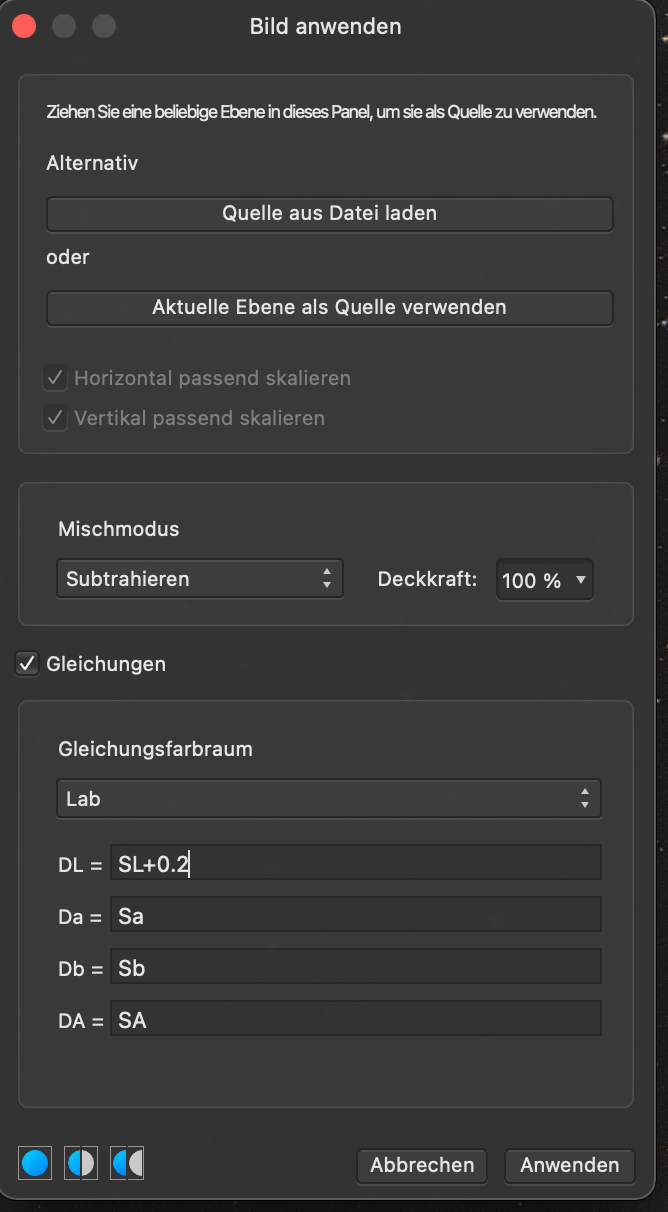Toggle Vertikal passend skalieren
This screenshot has height=1212, width=668.
(55, 418)
